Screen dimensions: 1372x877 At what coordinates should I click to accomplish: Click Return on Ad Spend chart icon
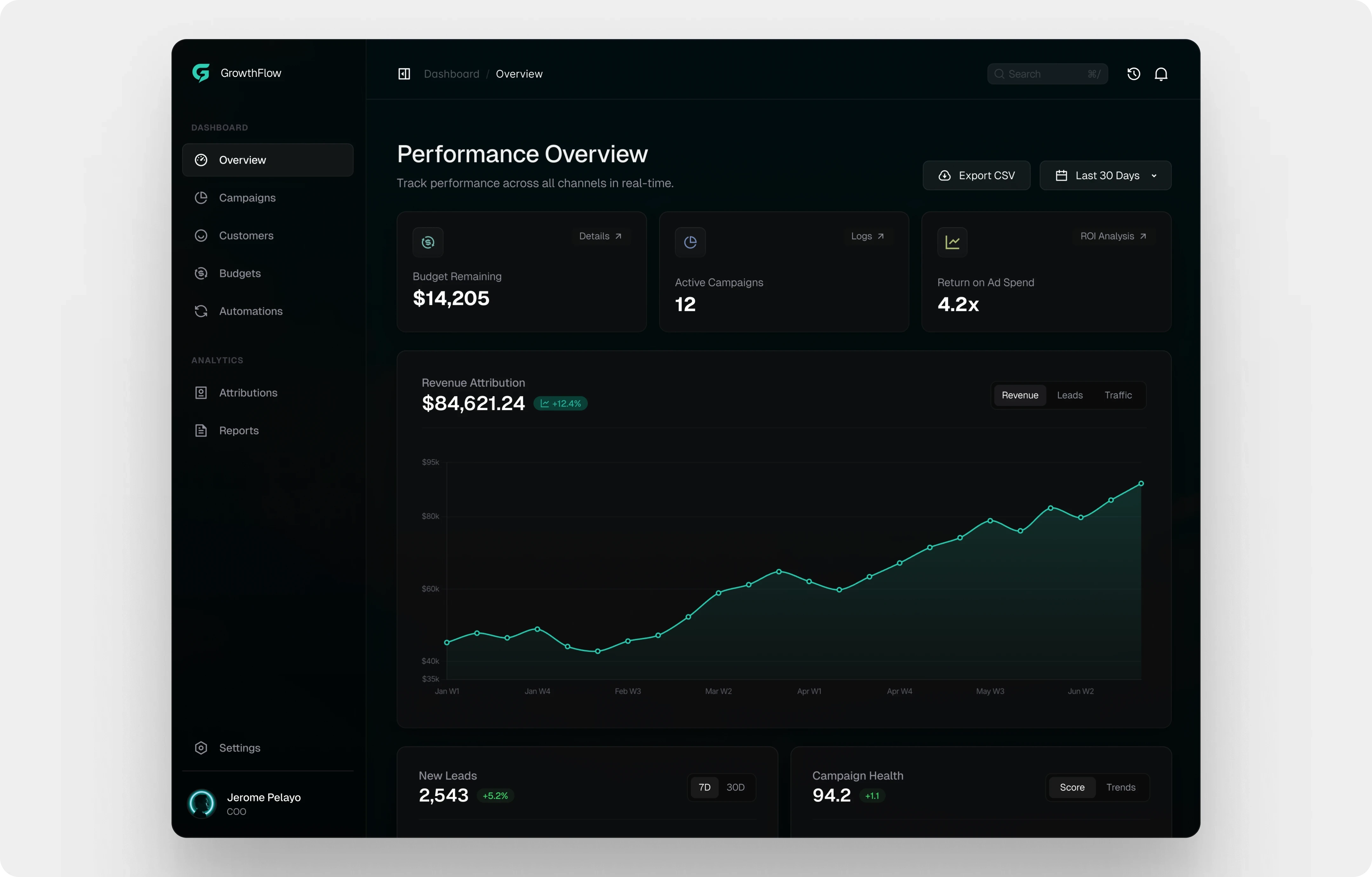point(952,242)
